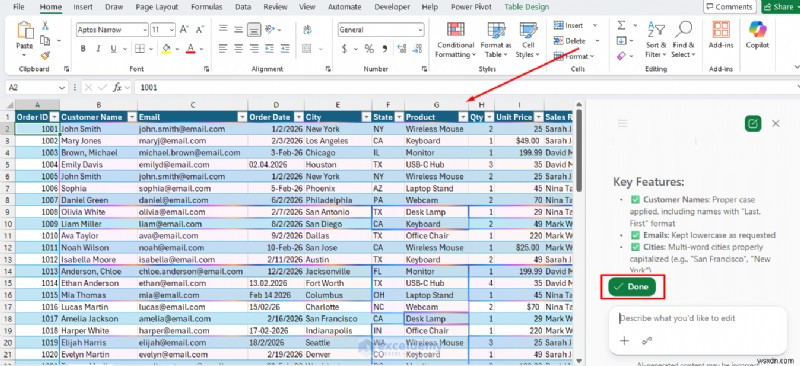
Task: Click the Copy icon in Clipboard group
Action: coord(45,40)
